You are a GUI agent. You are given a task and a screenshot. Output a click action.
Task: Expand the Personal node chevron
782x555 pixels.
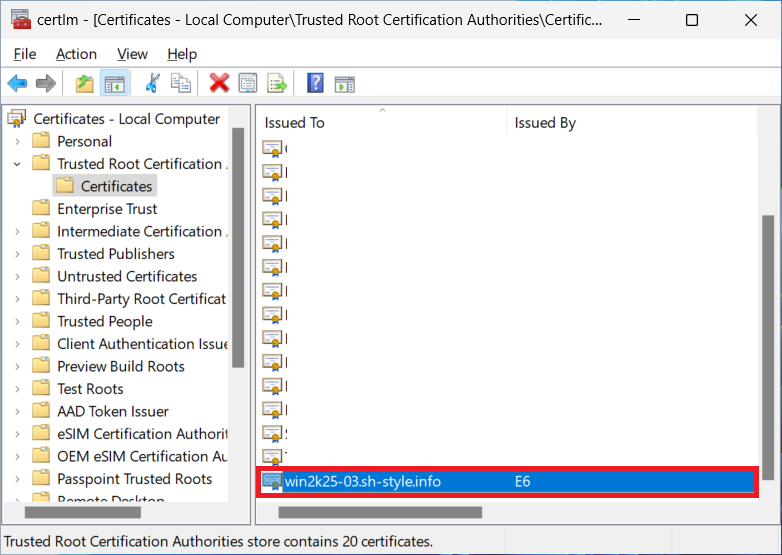[x=17, y=142]
